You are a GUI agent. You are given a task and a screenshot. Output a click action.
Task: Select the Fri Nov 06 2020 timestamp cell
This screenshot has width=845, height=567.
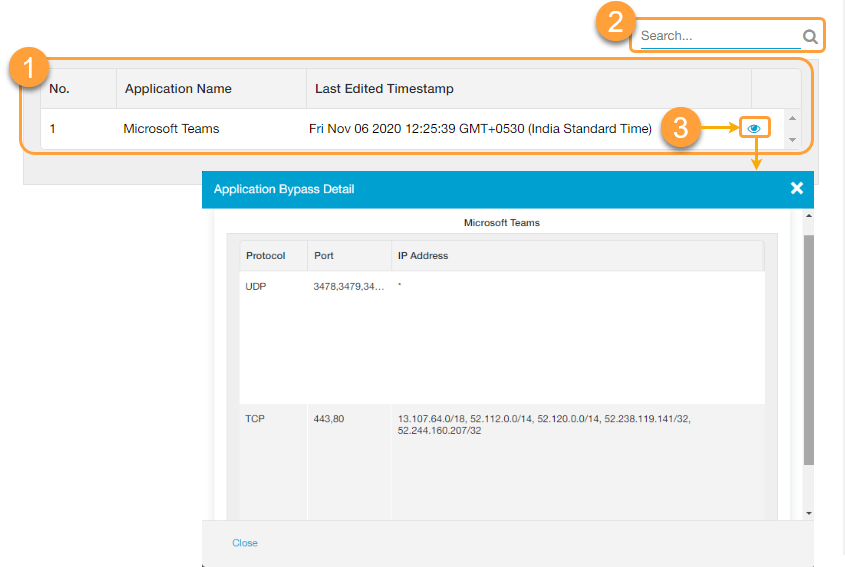480,129
